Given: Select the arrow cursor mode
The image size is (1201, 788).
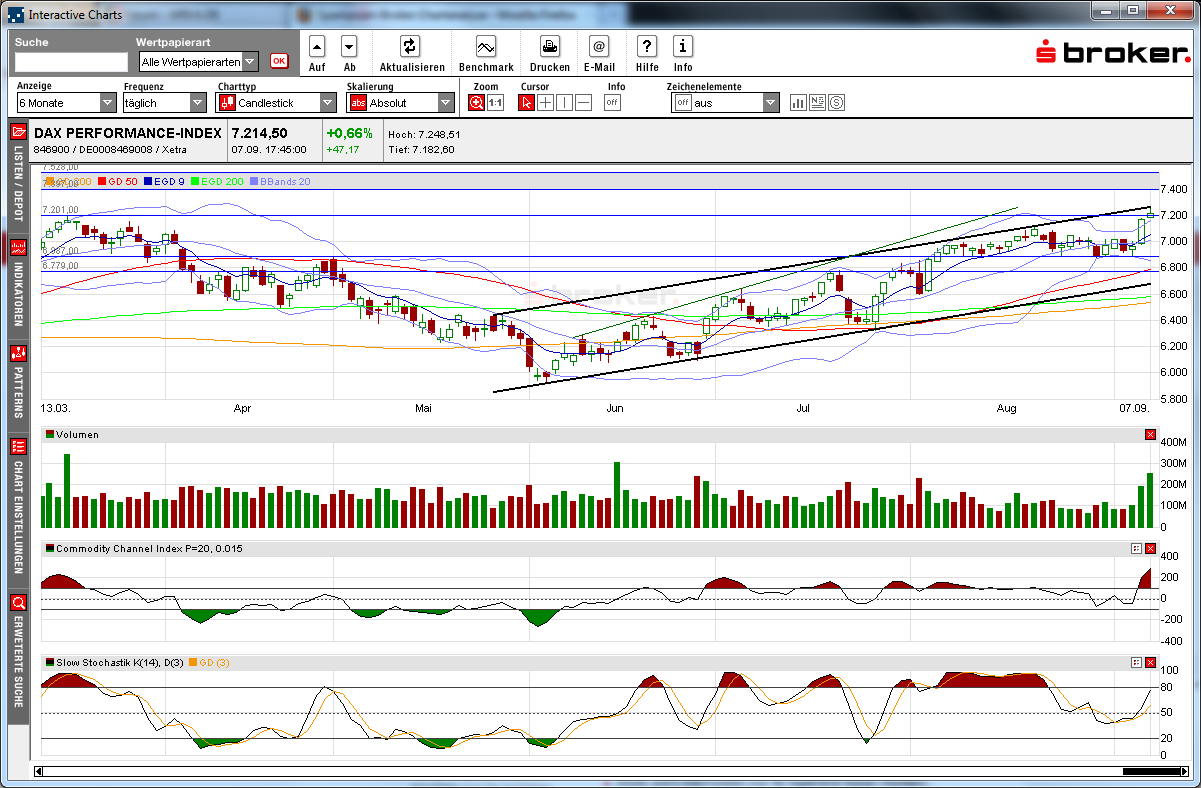Looking at the screenshot, I should pyautogui.click(x=527, y=102).
